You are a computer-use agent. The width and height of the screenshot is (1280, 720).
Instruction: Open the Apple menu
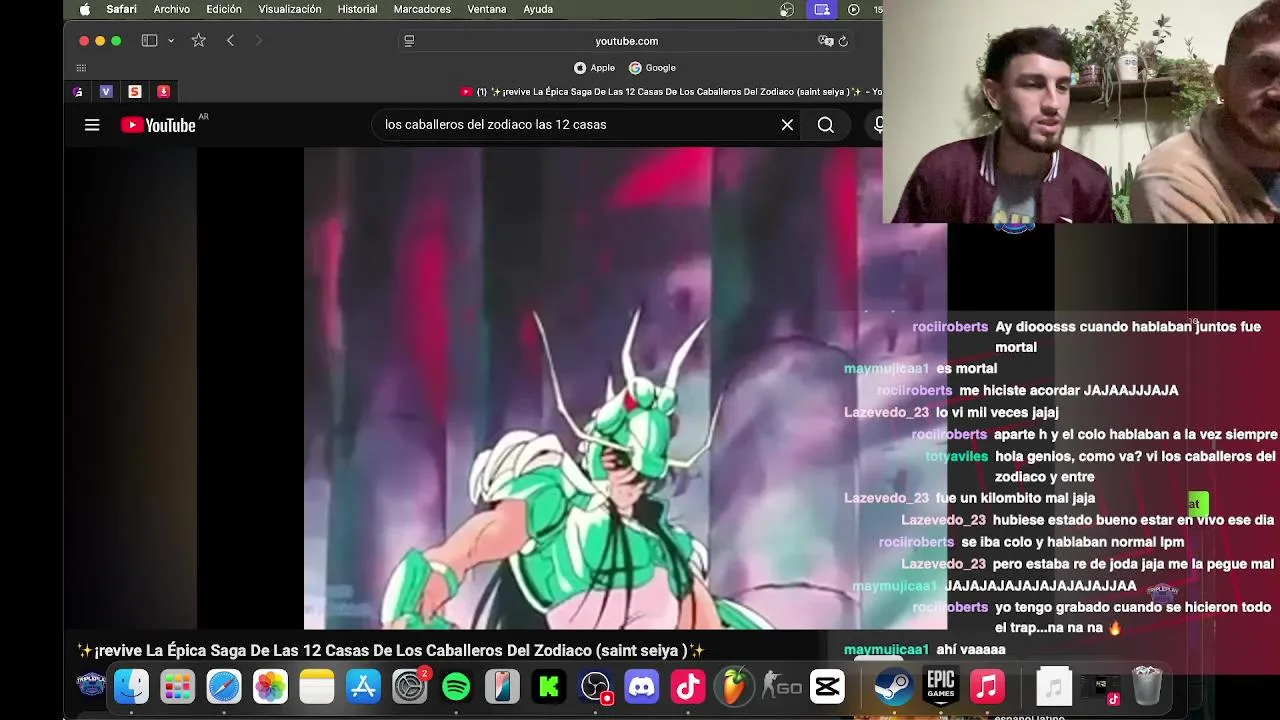(85, 9)
